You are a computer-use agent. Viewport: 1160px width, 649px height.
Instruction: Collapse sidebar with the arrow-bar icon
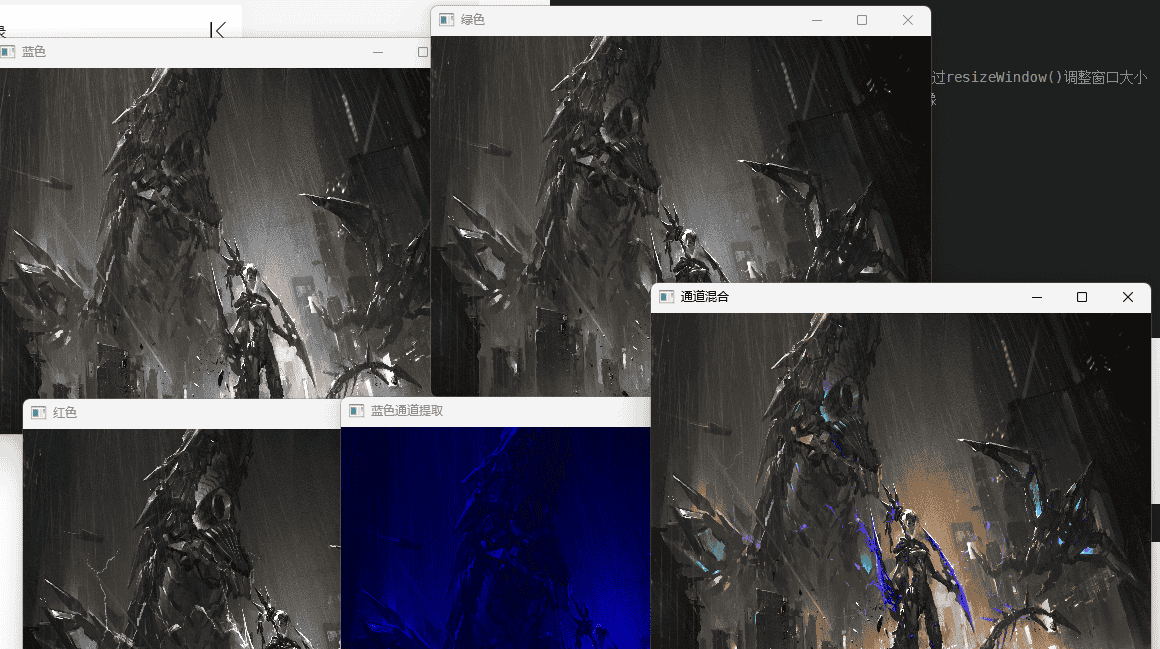[218, 30]
